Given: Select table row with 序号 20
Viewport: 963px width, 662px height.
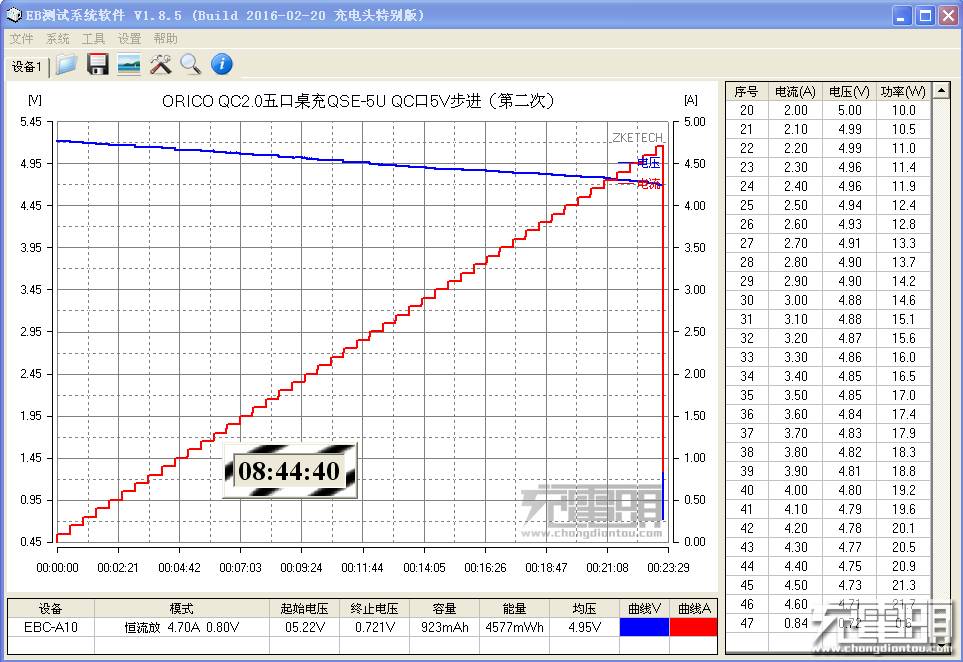Looking at the screenshot, I should 829,111.
